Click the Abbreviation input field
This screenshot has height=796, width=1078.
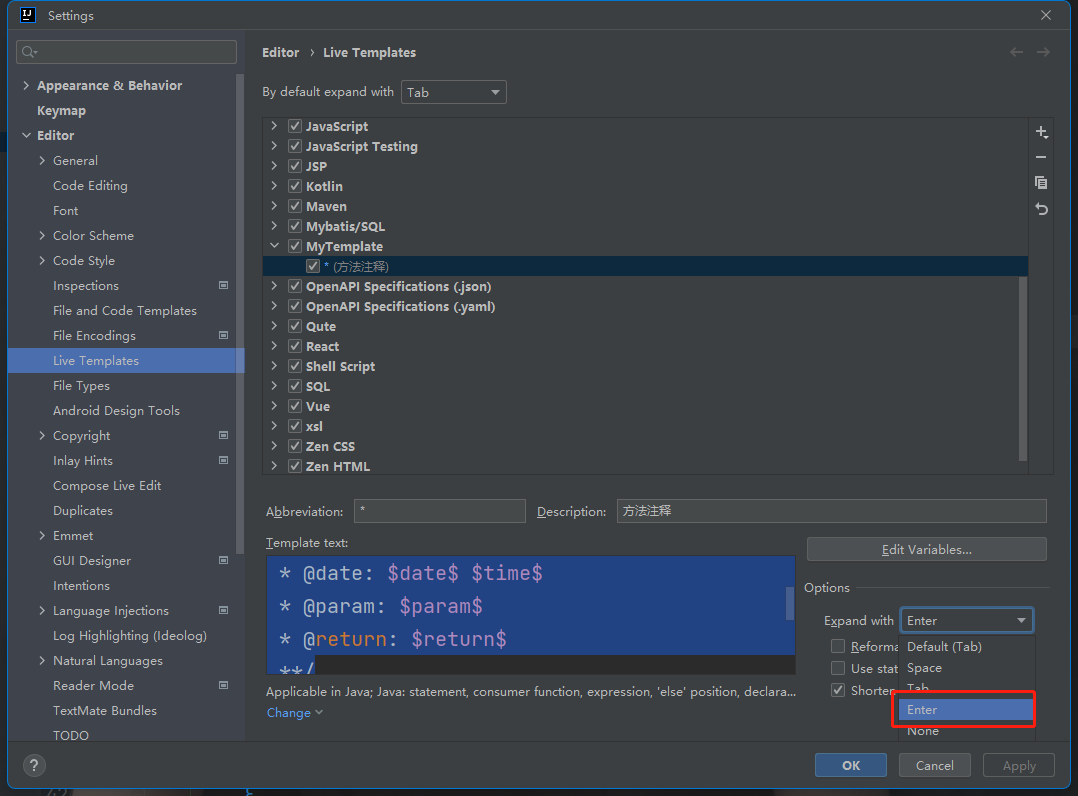440,511
